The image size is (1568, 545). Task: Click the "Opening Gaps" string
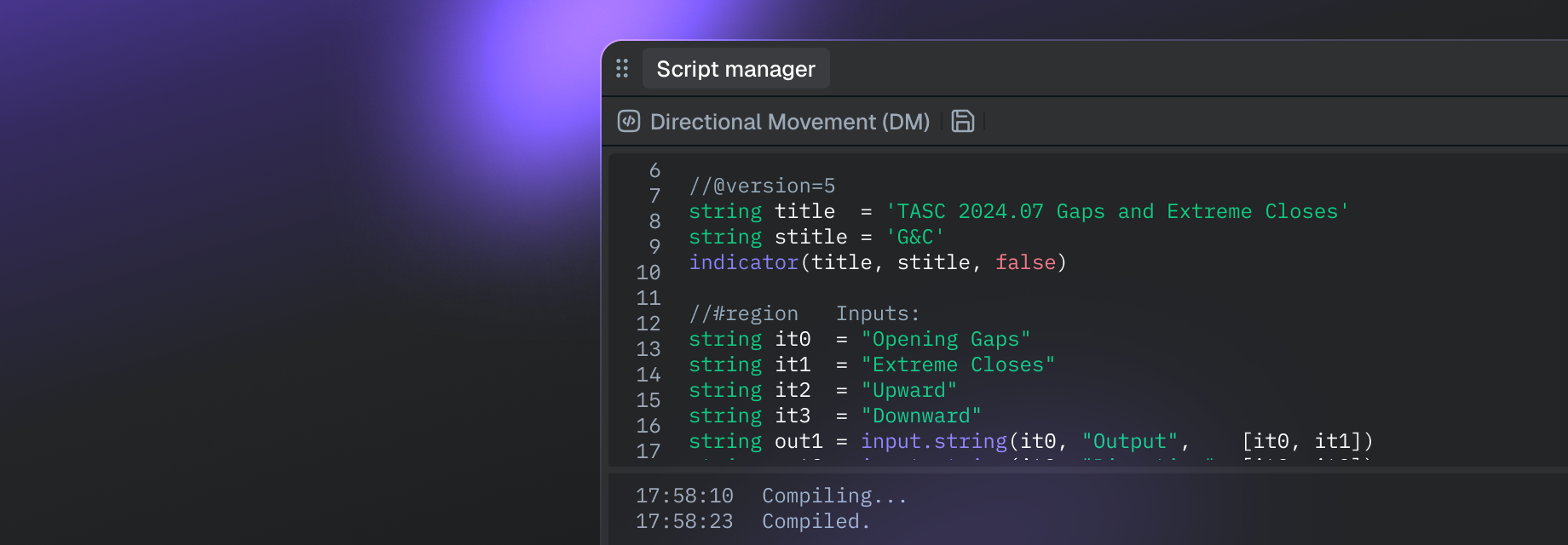pyautogui.click(x=946, y=339)
